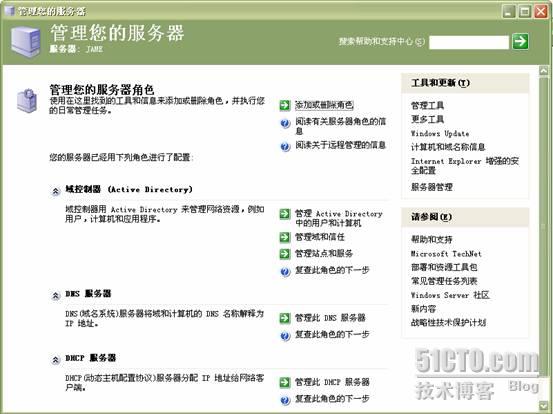Open 阅读有关服务器角色的信息 link
Image resolution: width=553 pixels, height=414 pixels.
pos(341,126)
